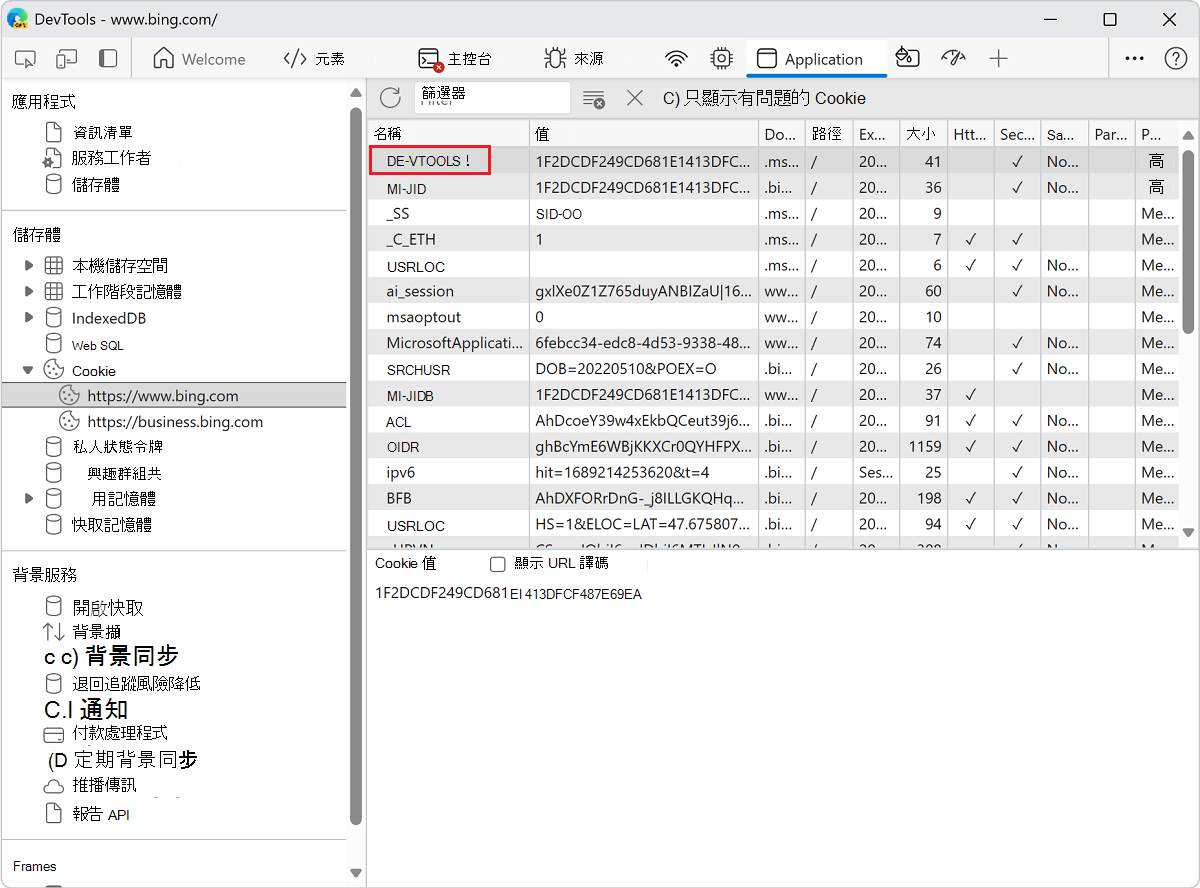Click the performance monitor gauge icon

(953, 59)
